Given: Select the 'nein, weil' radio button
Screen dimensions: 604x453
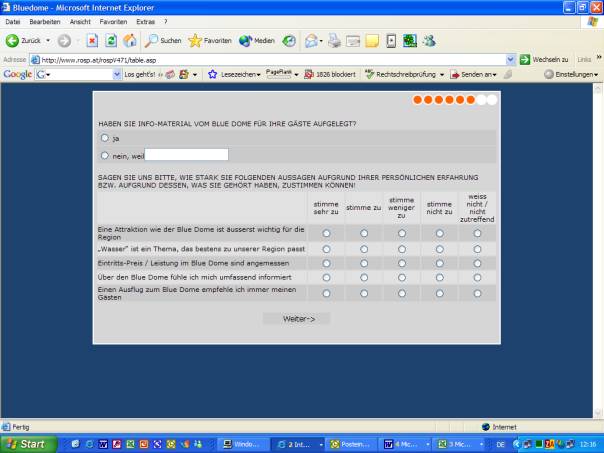Looking at the screenshot, I should tap(104, 156).
